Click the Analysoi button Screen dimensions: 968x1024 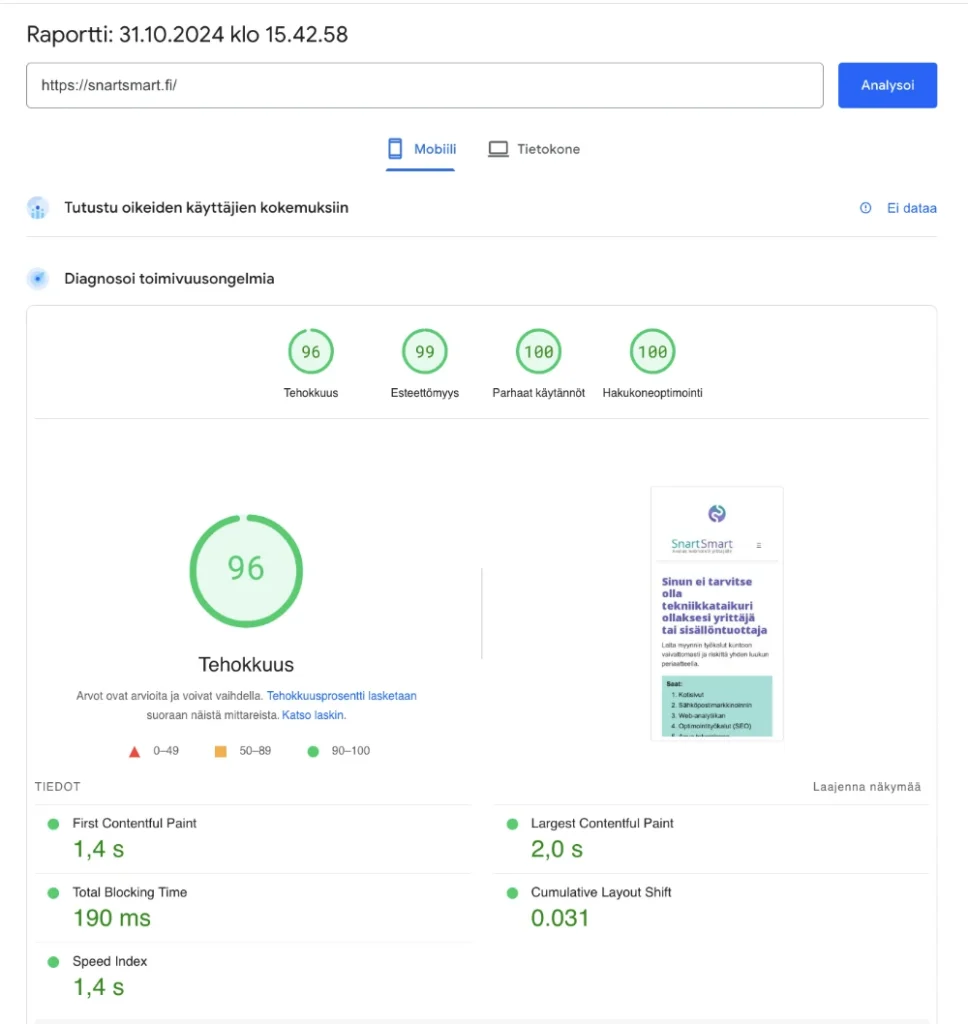click(887, 85)
